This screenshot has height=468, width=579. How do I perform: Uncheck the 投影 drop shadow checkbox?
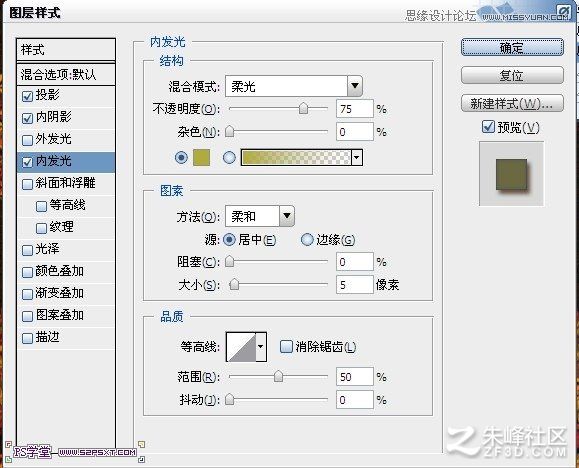click(27, 96)
